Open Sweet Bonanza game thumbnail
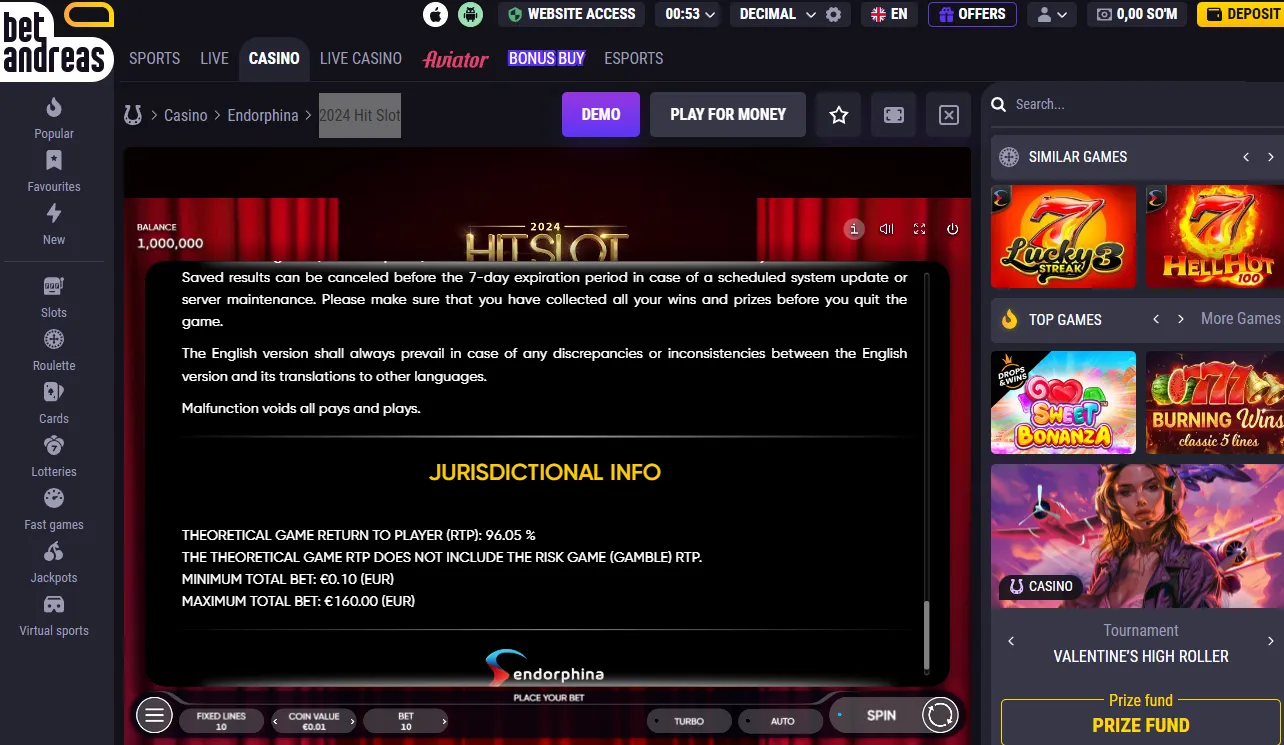 1063,402
